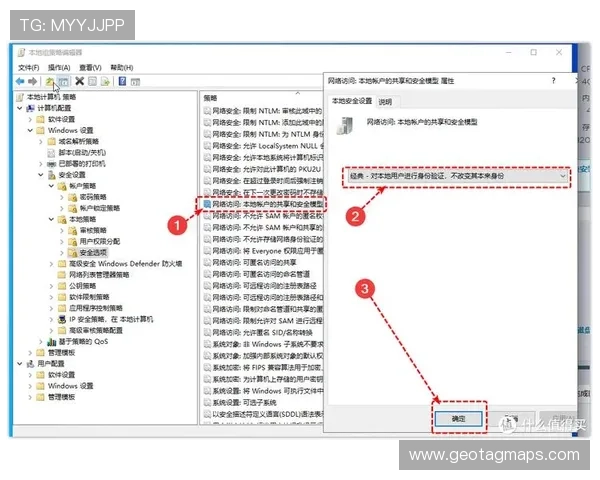Screen dimensions: 600x480
Task: Click the 安全设置 shield folder icon
Action: pyautogui.click(x=52, y=175)
